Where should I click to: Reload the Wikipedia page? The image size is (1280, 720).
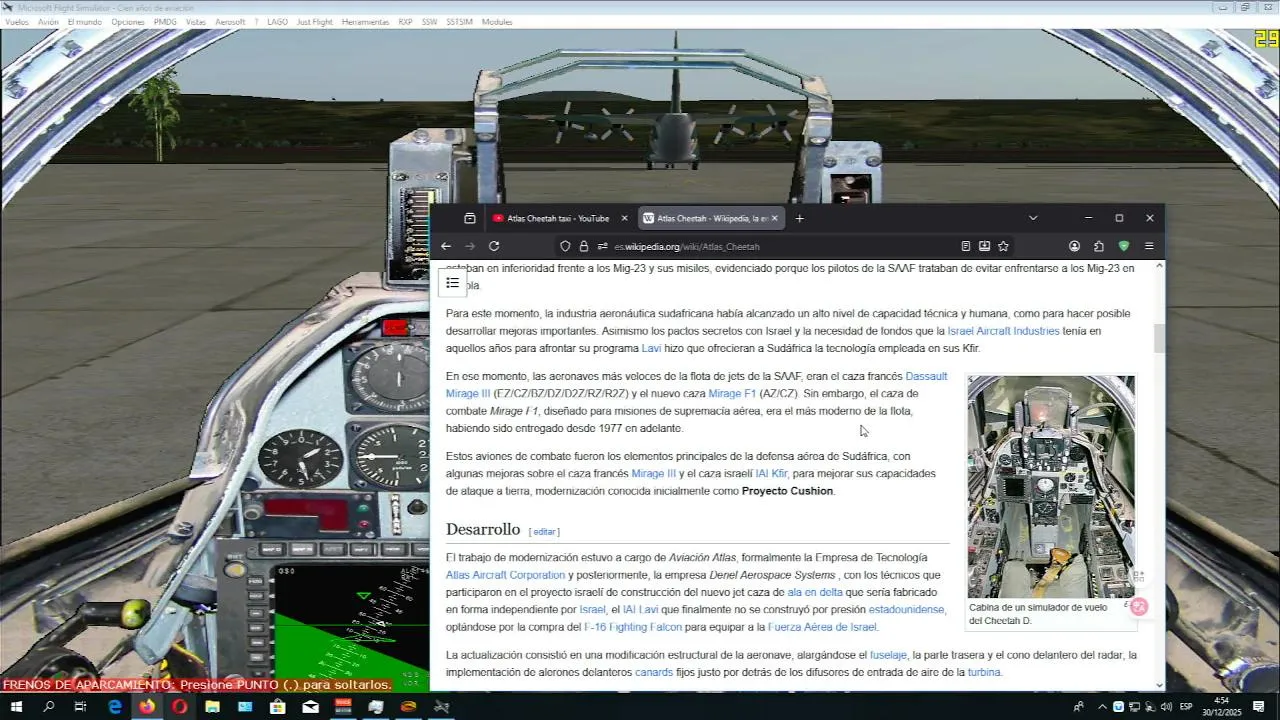[494, 246]
